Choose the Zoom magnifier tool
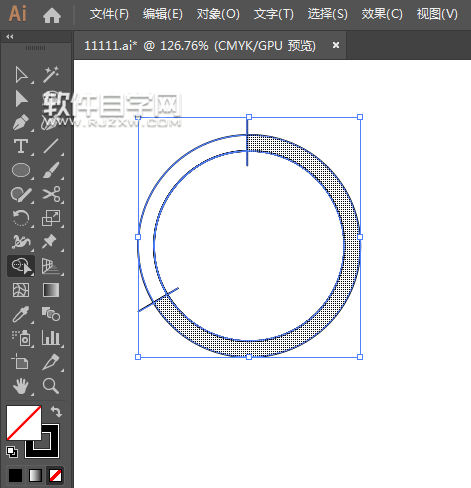Viewport: 471px width, 488px height. pyautogui.click(x=51, y=386)
